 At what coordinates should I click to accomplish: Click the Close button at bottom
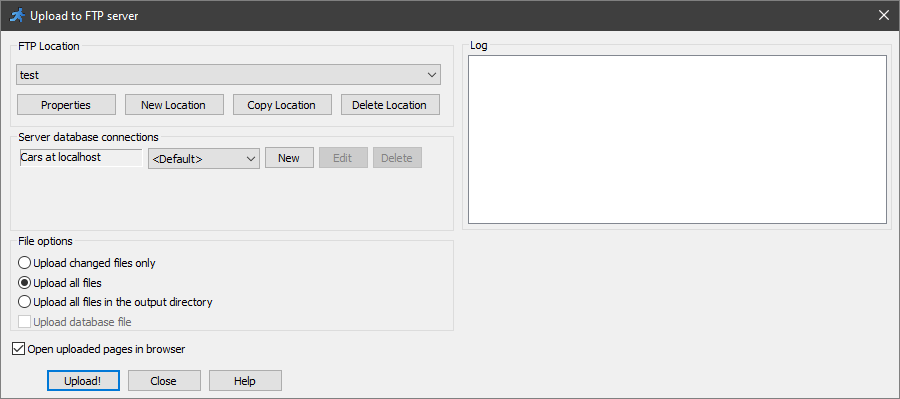tap(164, 381)
